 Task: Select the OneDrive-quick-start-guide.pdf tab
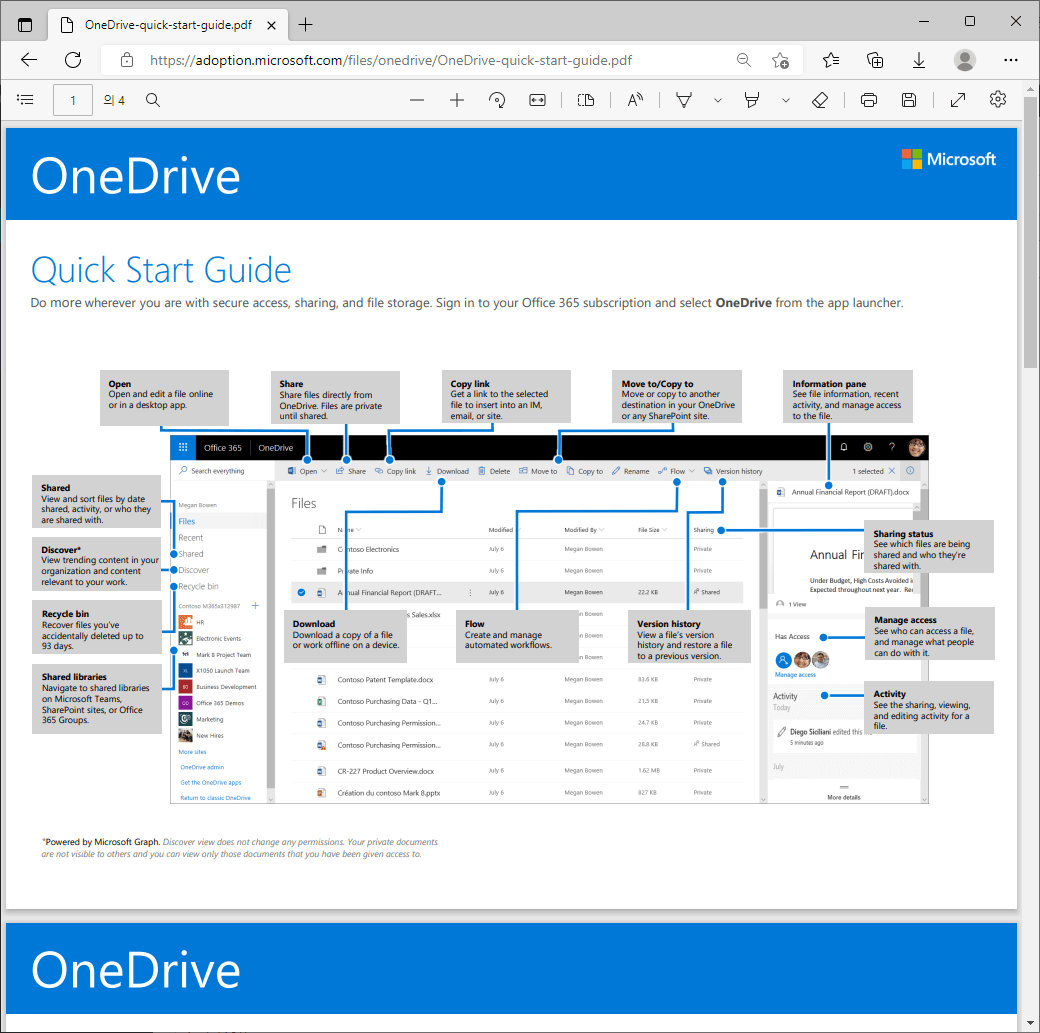(168, 25)
